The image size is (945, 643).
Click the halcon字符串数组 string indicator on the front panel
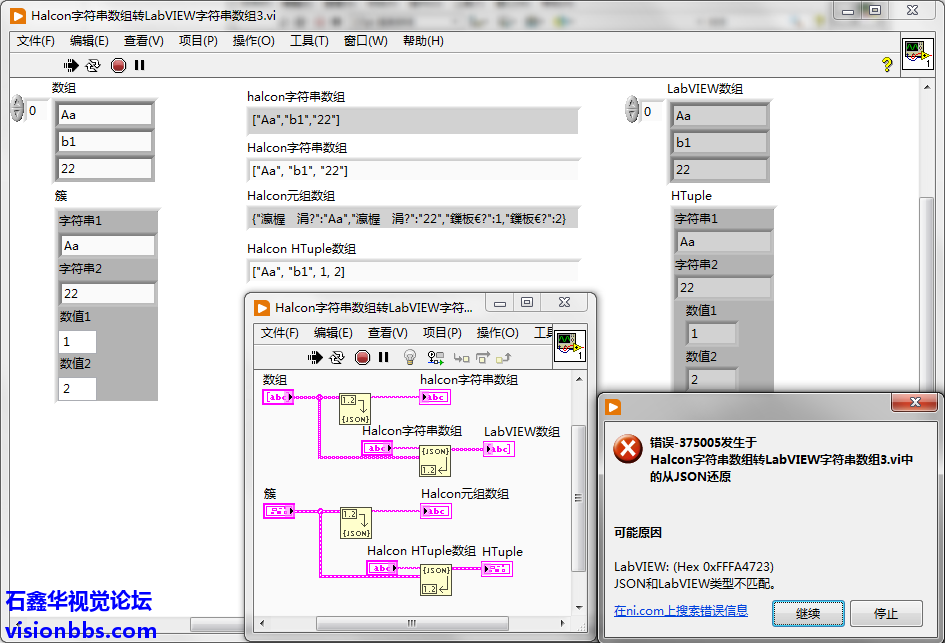413,120
